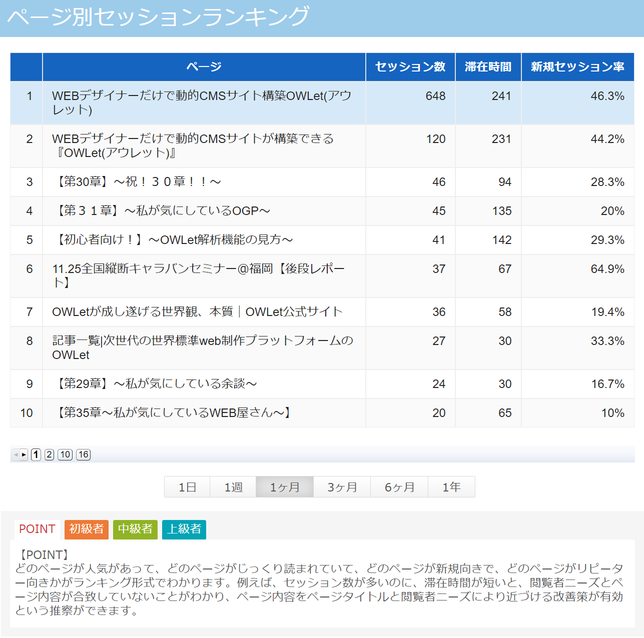Click session count 648

(x=435, y=96)
